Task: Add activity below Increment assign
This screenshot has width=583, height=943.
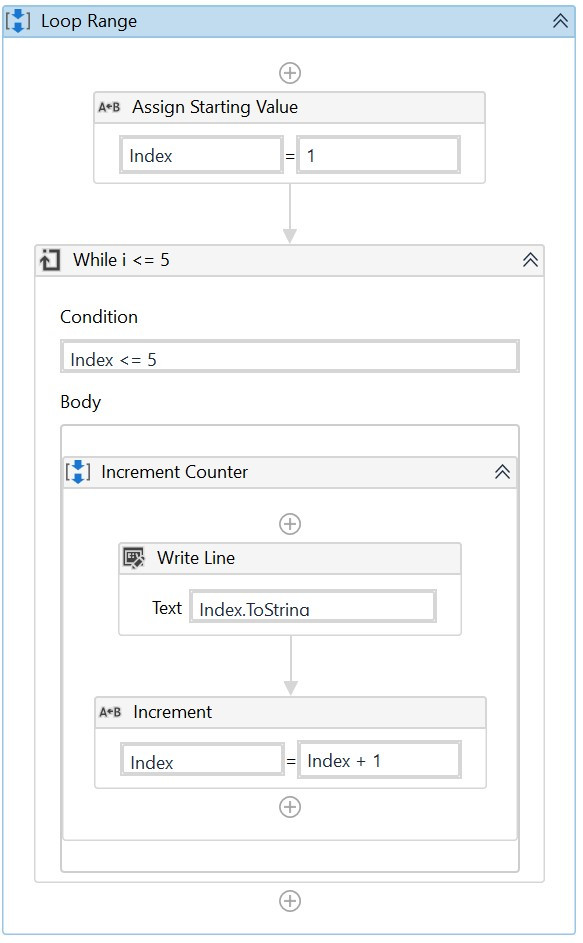Action: 290,806
